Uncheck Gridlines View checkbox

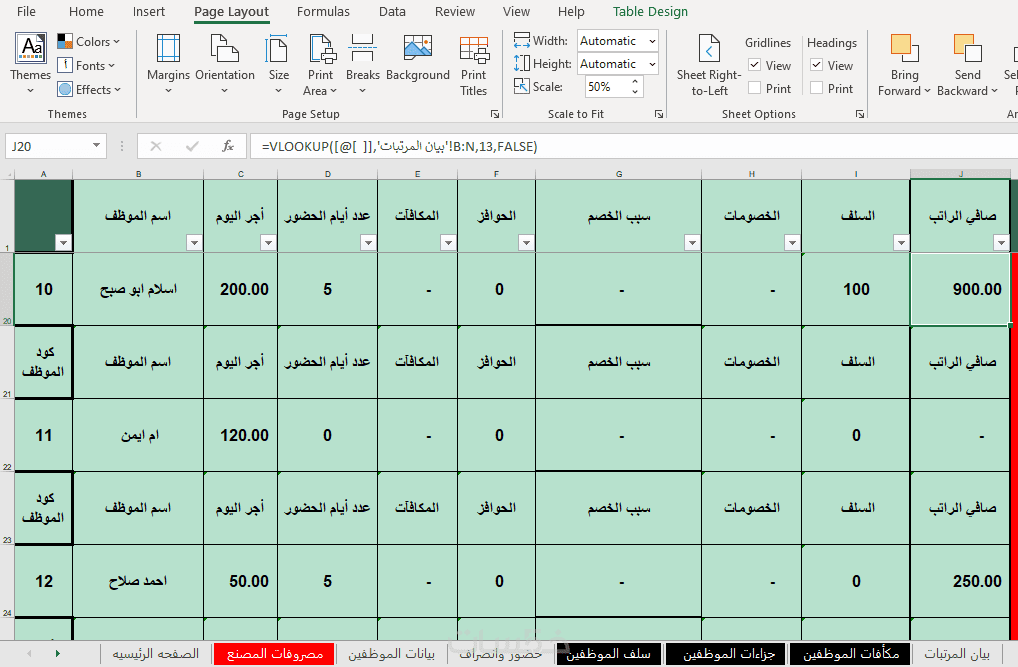click(754, 65)
